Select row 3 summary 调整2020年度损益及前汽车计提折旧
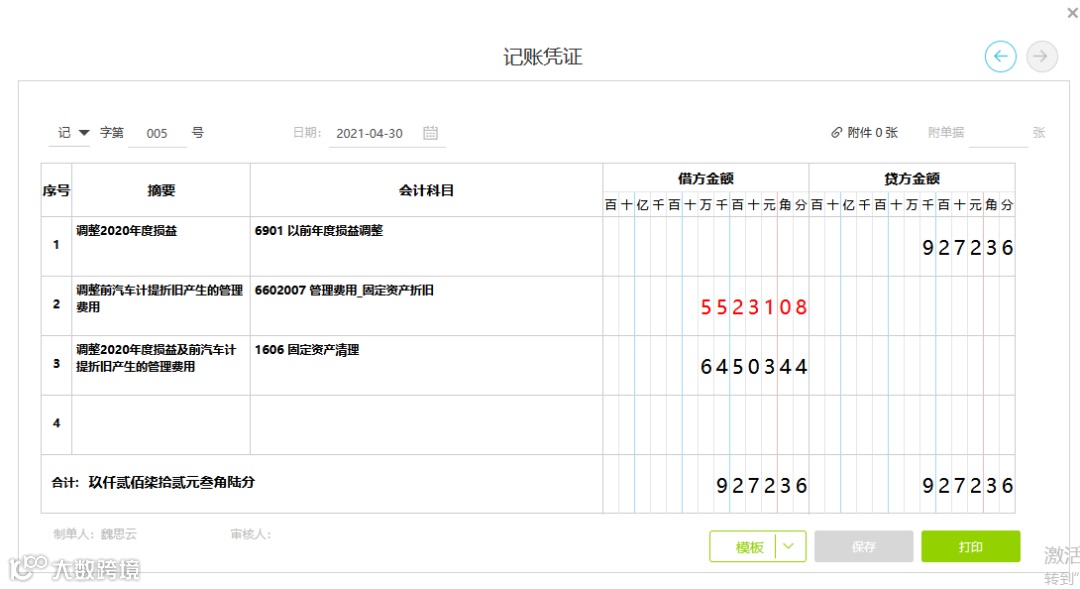The height and width of the screenshot is (589, 1080). click(156, 358)
